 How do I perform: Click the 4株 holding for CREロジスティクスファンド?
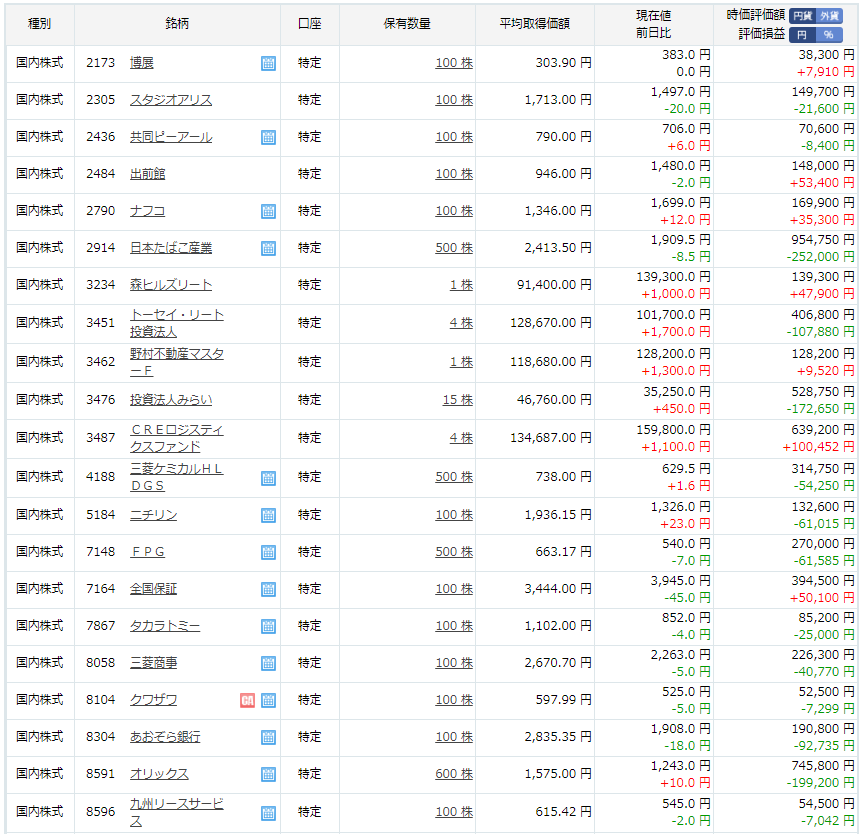[x=461, y=438]
